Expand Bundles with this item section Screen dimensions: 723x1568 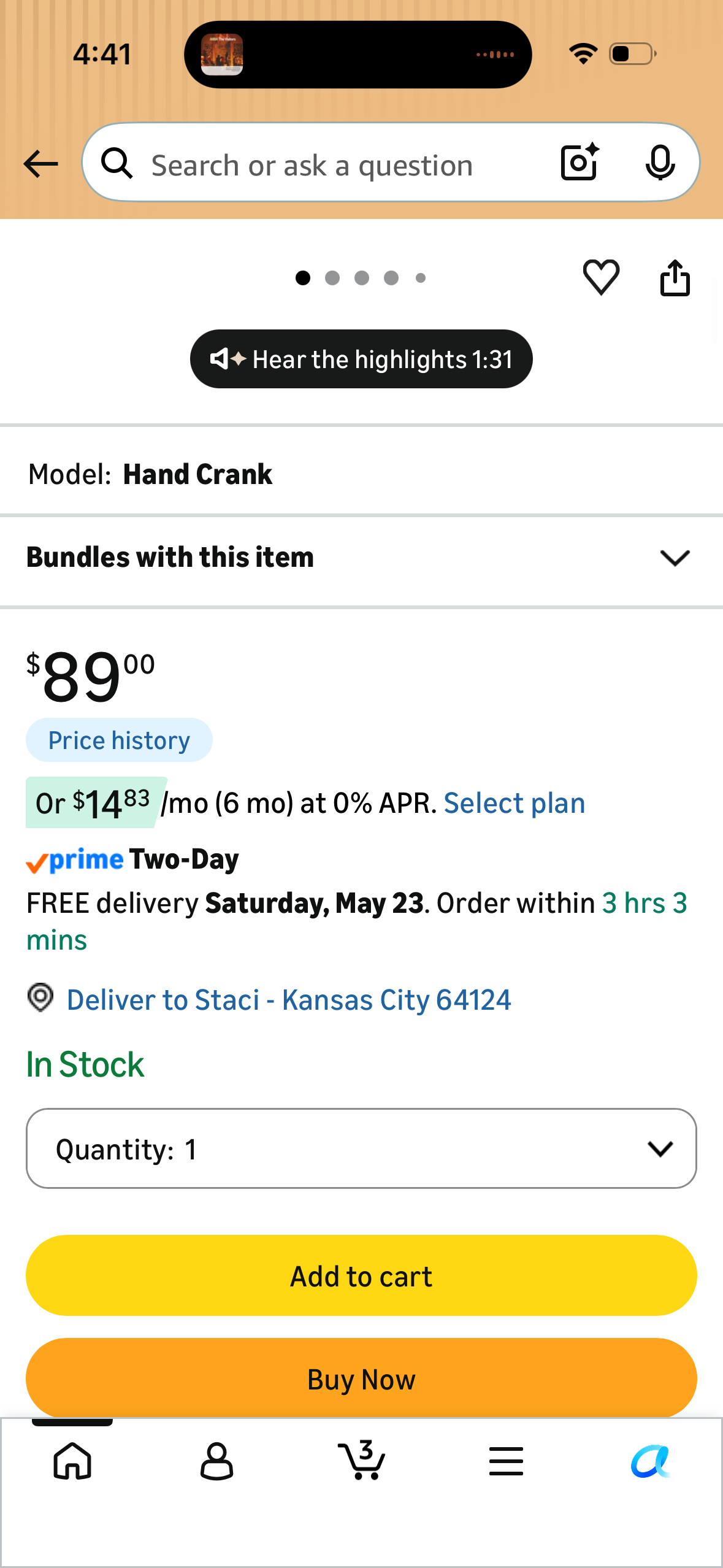pos(362,558)
